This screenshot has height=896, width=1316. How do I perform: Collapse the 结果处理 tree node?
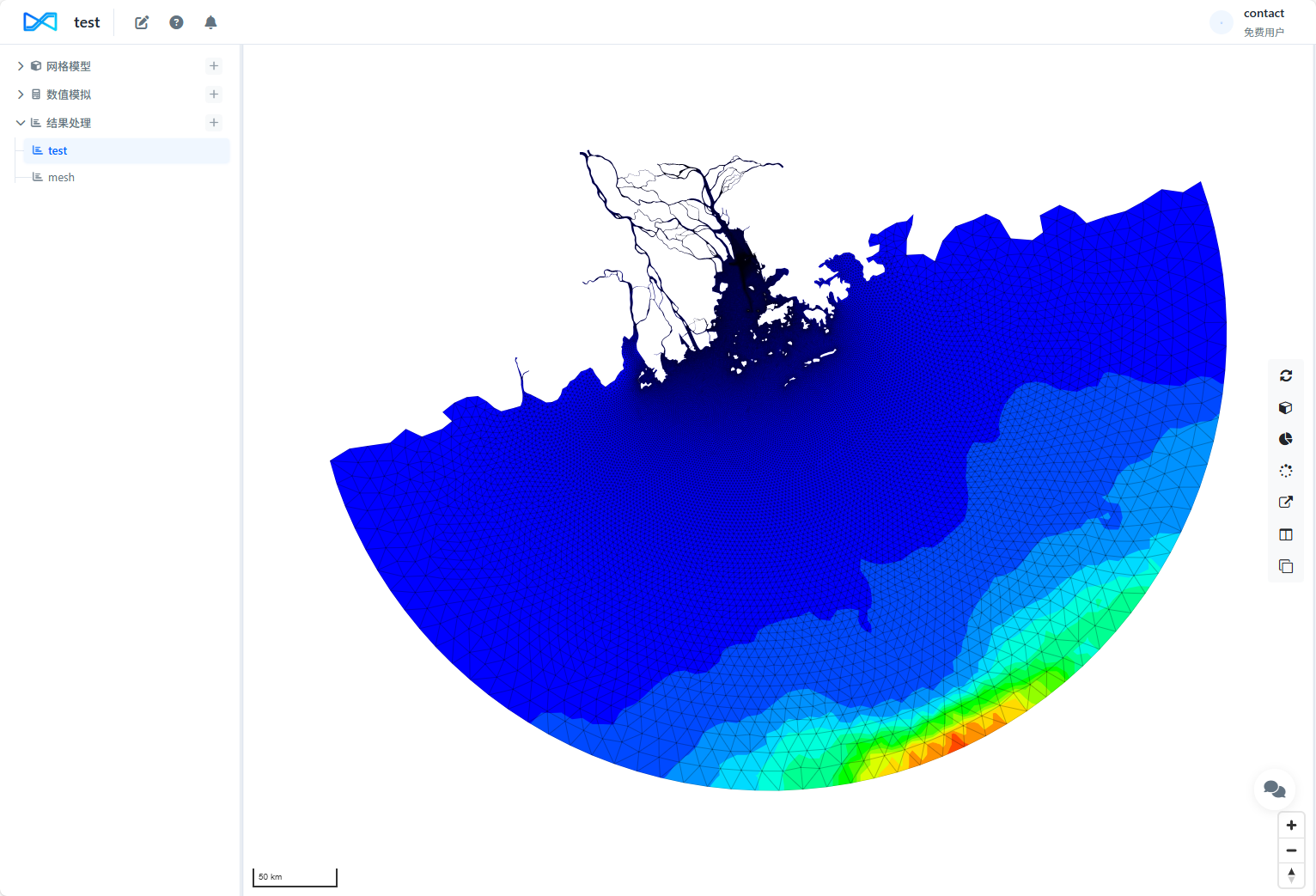tap(21, 123)
